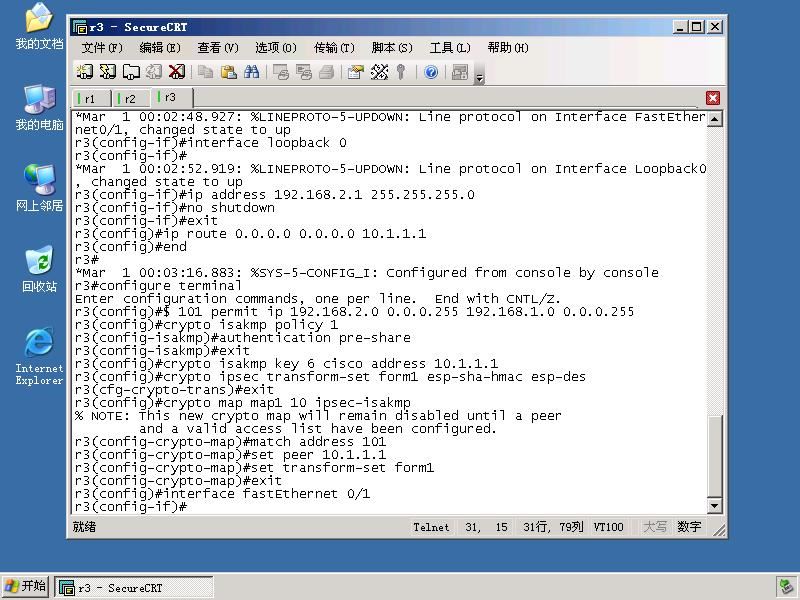Click the 'crypto isakmp policy 1' line

[x=206, y=325]
